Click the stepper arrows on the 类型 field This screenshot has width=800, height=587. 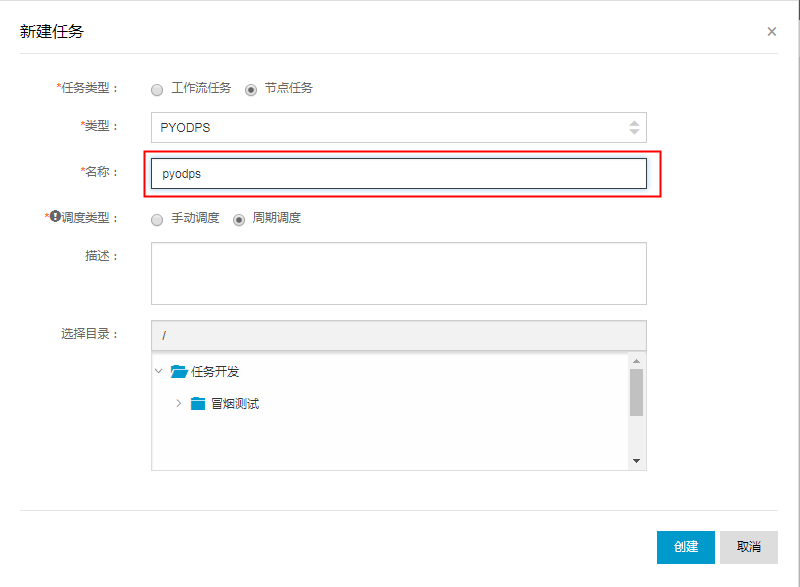coord(634,127)
